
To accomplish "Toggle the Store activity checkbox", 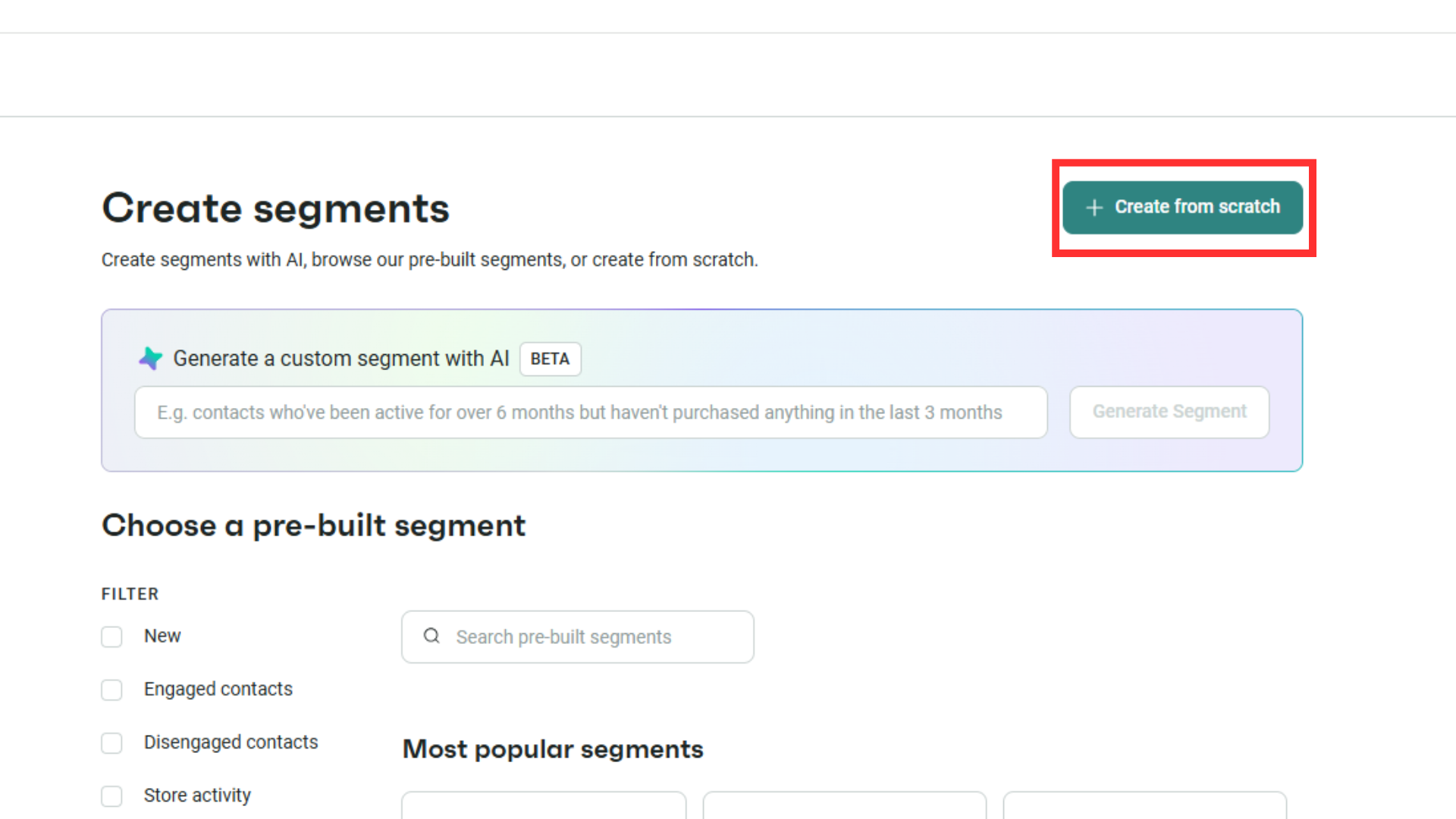I will tap(112, 796).
